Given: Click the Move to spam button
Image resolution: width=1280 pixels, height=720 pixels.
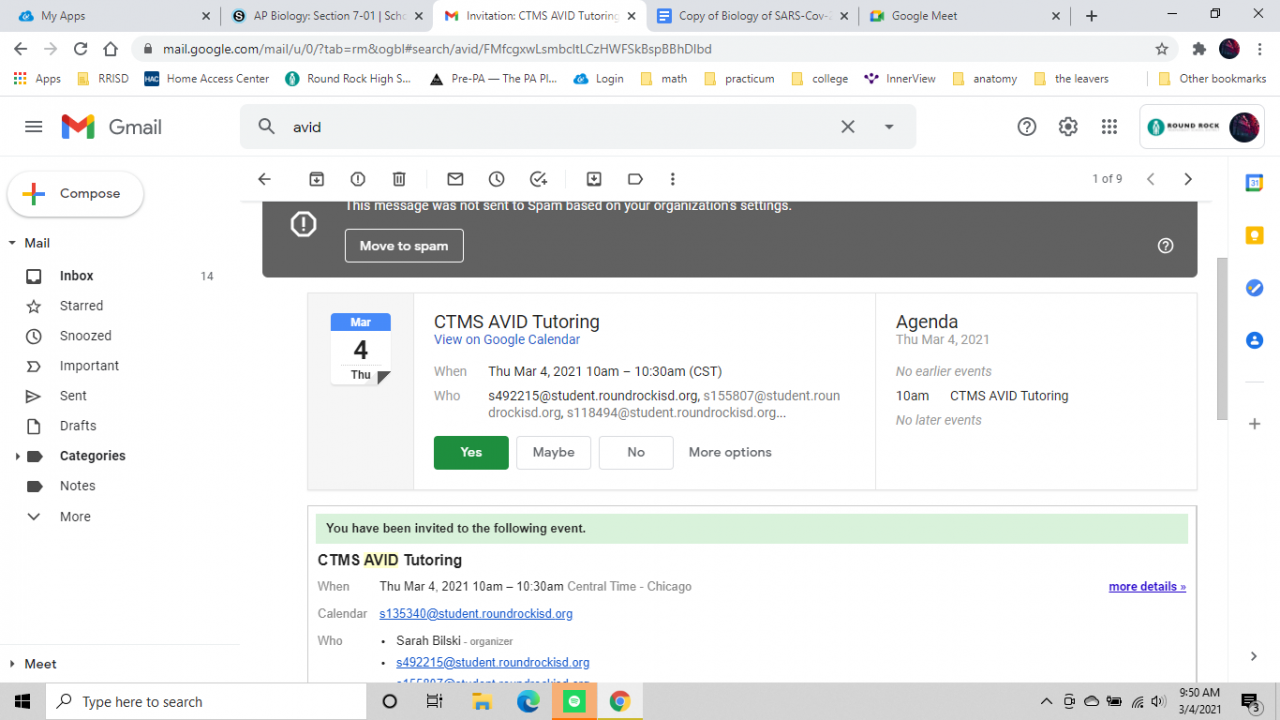Looking at the screenshot, I should coord(404,246).
